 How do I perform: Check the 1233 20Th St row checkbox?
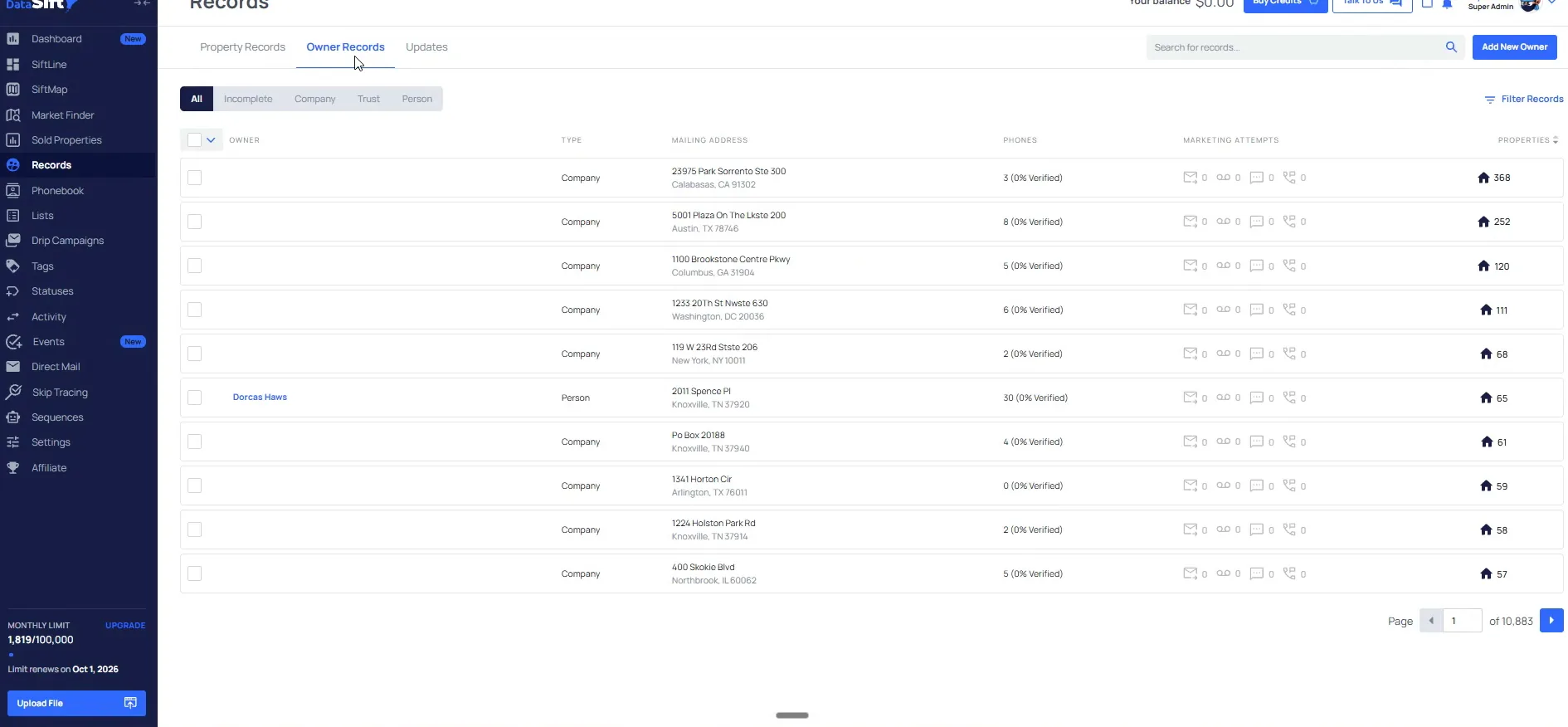[x=194, y=310]
